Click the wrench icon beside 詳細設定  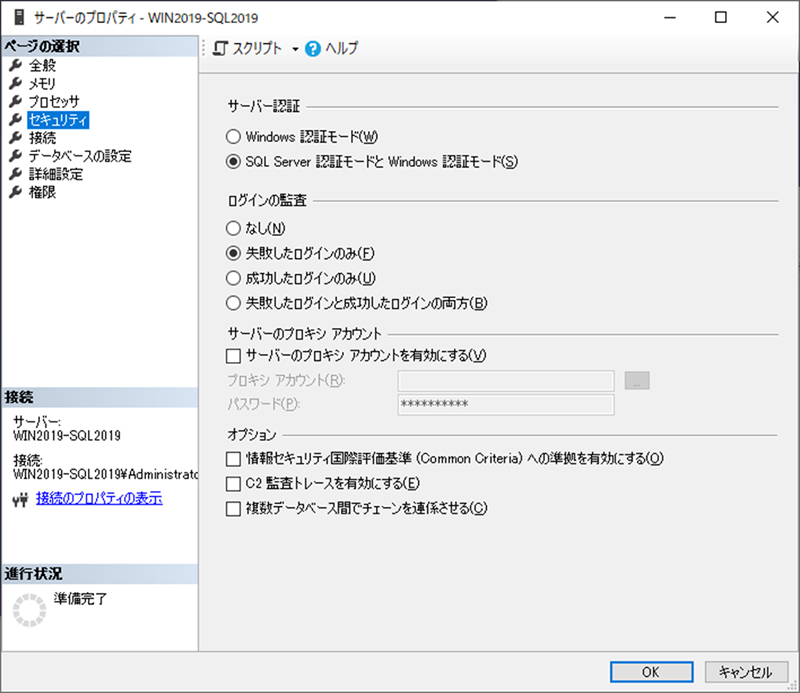[x=16, y=174]
